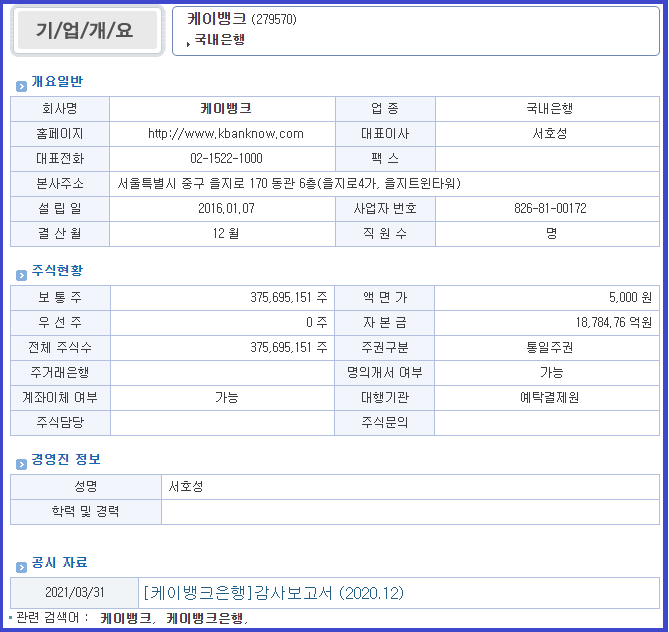The height and width of the screenshot is (632, 669).
Task: Click the 액면가 label cell
Action: pos(384,297)
